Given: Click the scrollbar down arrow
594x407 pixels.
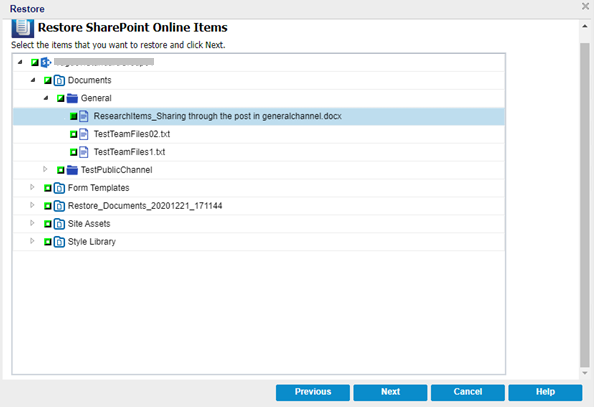Looking at the screenshot, I should 585,373.
